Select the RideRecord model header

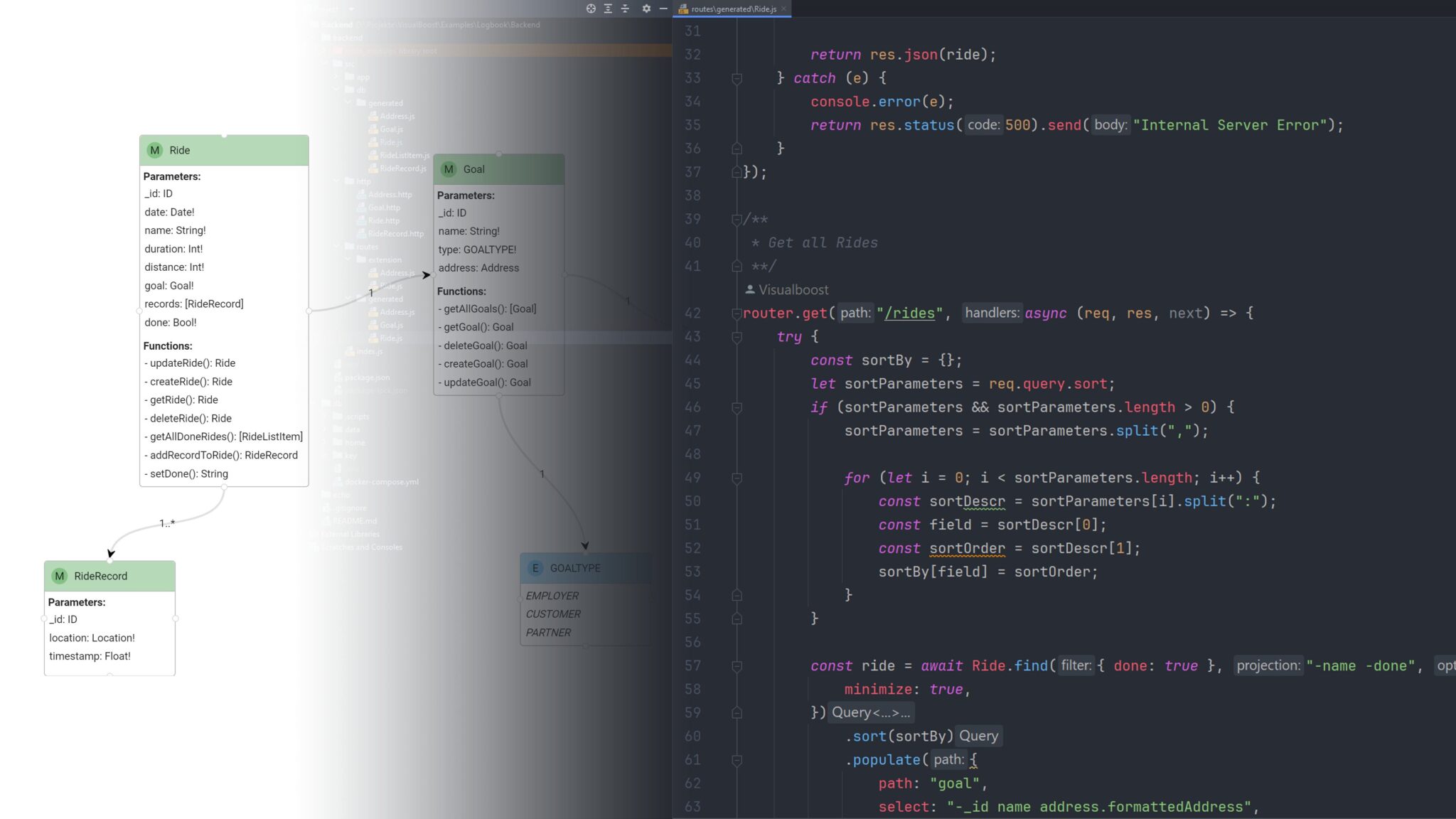[x=109, y=576]
